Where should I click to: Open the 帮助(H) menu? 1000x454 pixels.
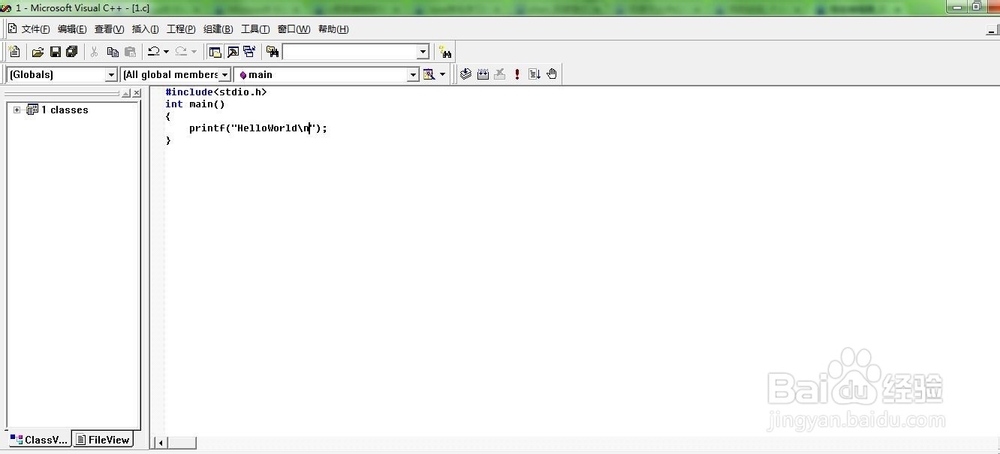[x=334, y=29]
